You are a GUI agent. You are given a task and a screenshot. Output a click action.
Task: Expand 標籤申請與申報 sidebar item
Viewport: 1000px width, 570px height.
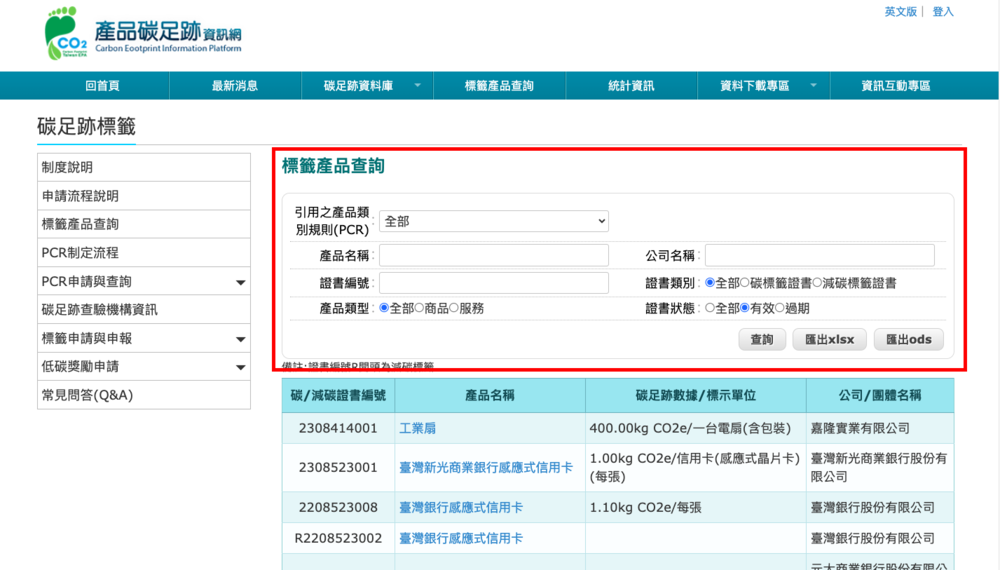240,340
